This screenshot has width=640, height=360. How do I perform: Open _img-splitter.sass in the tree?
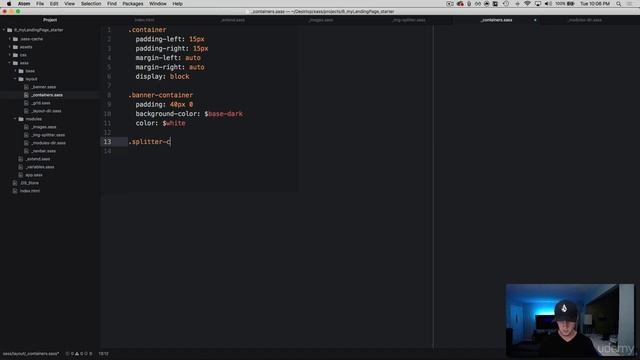click(48, 135)
